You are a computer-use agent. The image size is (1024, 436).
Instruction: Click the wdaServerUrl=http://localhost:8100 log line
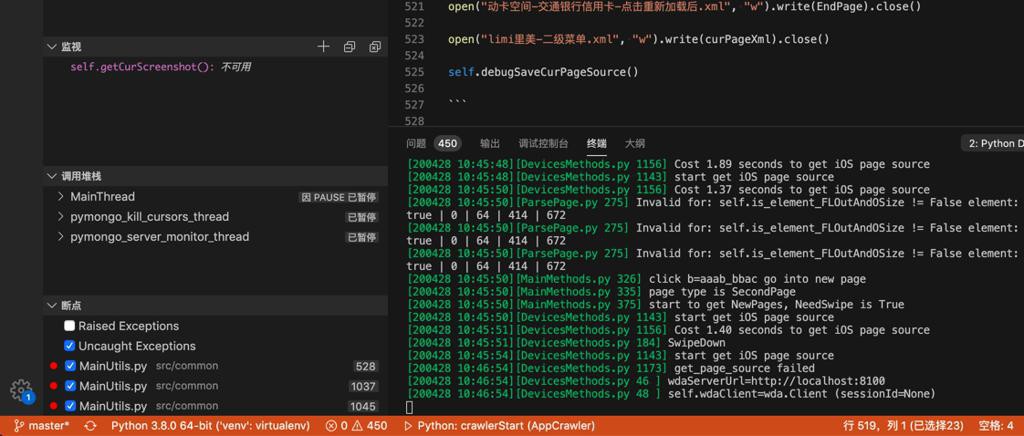tap(646, 381)
